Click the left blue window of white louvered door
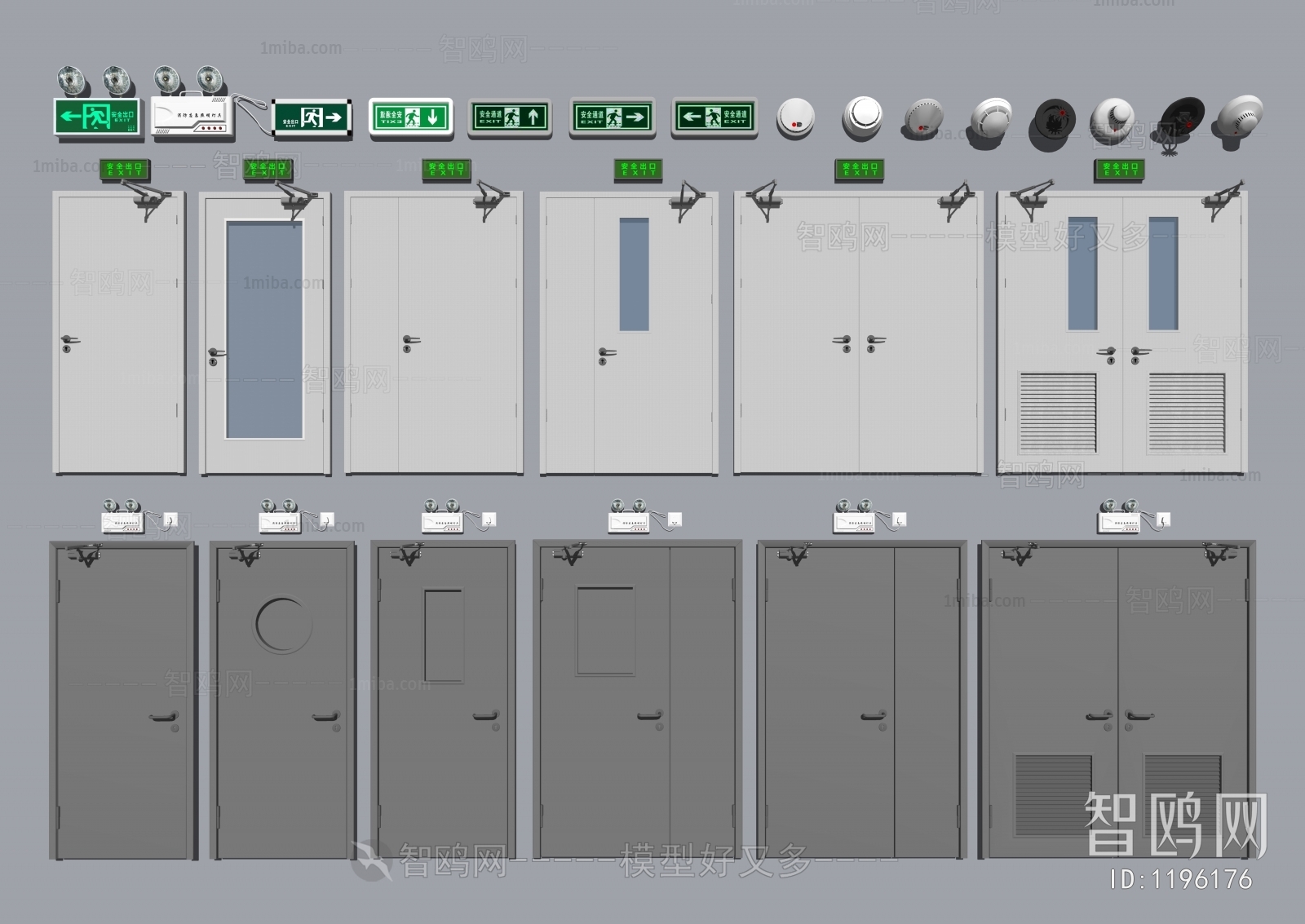Image resolution: width=1305 pixels, height=924 pixels. click(x=1083, y=273)
